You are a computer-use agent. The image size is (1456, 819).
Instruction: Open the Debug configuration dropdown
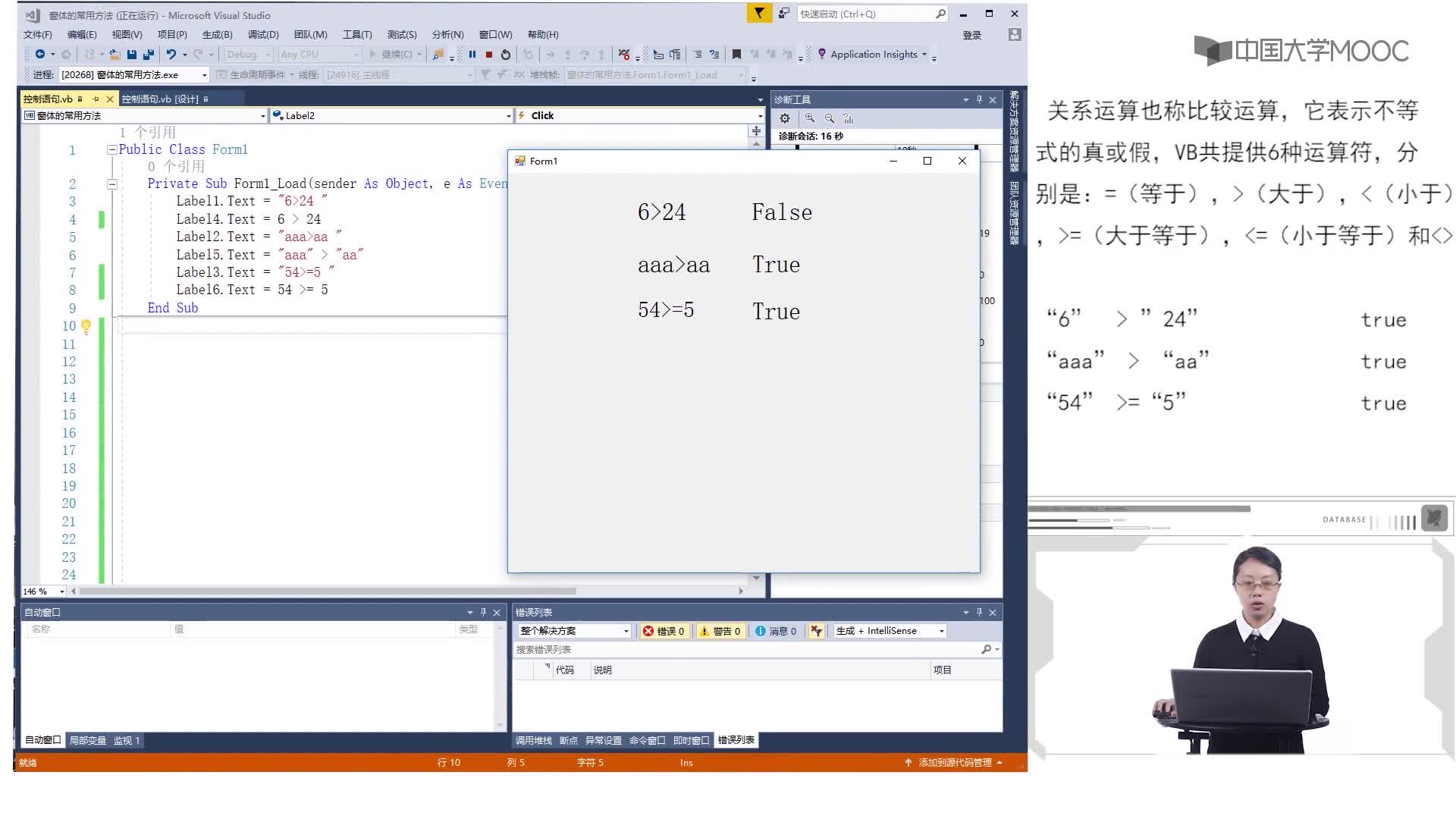(248, 55)
